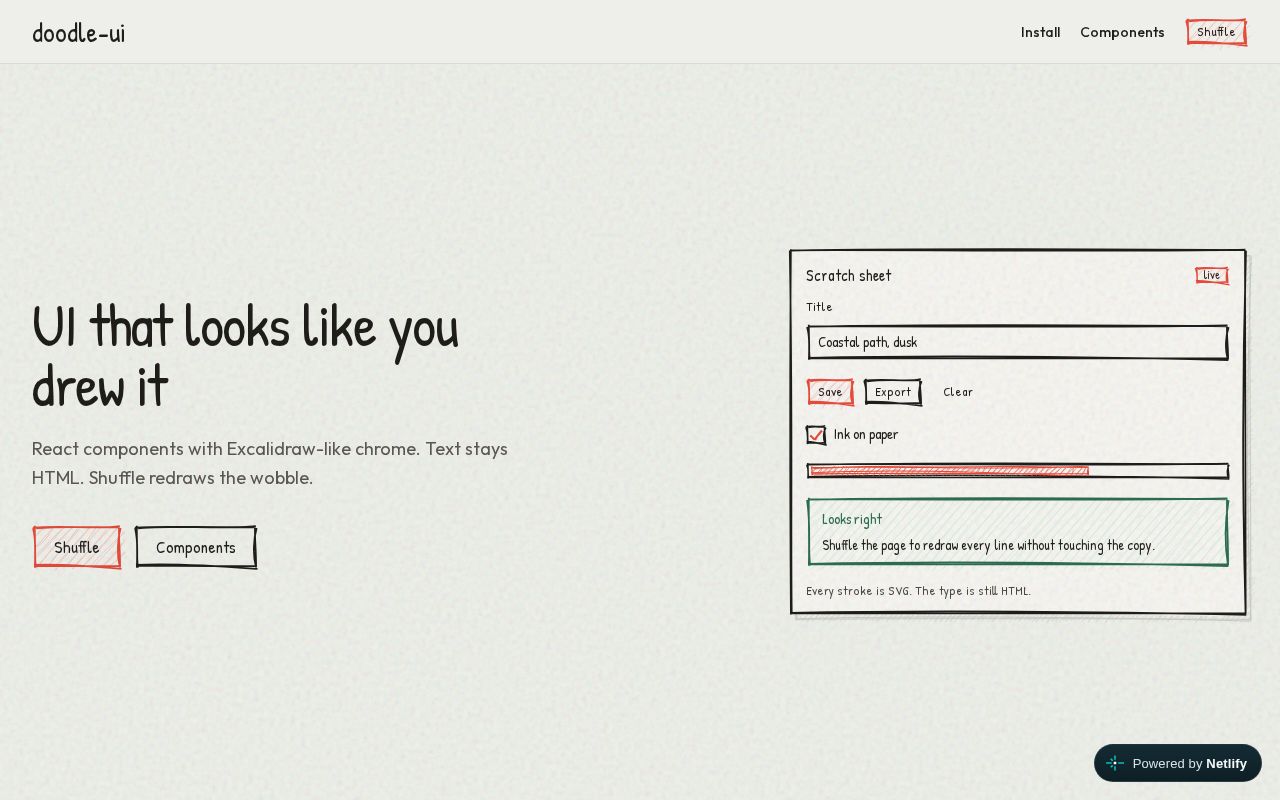1280x800 pixels.
Task: Open the Powered by Netlify badge
Action: (1178, 763)
